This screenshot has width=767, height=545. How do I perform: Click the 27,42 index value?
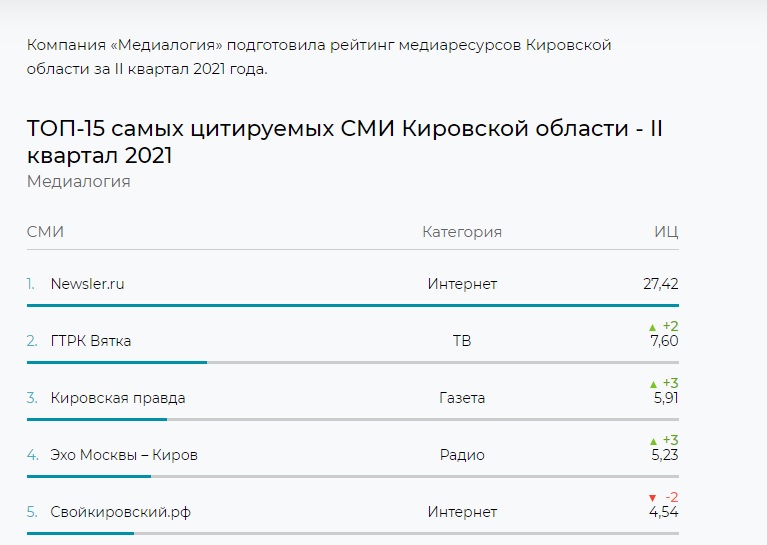click(x=660, y=284)
